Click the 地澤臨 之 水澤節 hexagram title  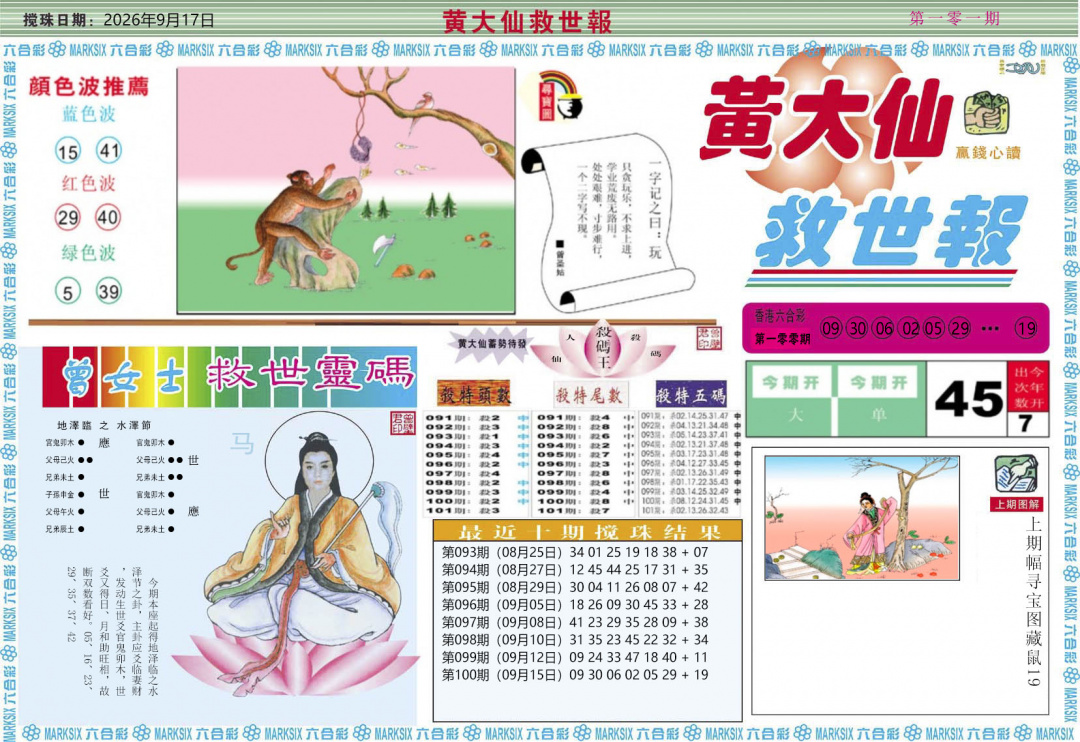pyautogui.click(x=104, y=425)
